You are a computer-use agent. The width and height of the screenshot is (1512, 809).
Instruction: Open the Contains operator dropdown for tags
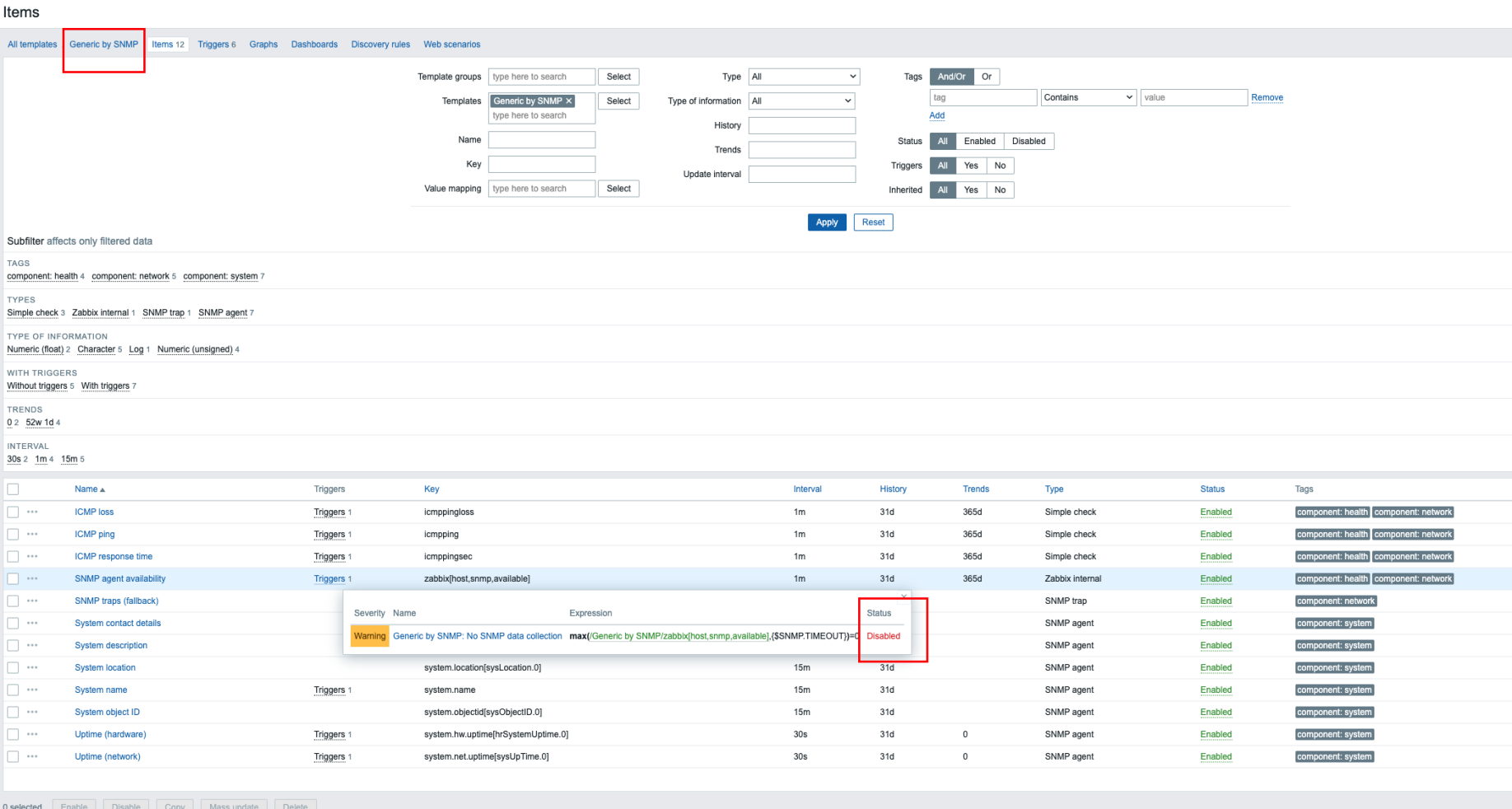[x=1088, y=97]
